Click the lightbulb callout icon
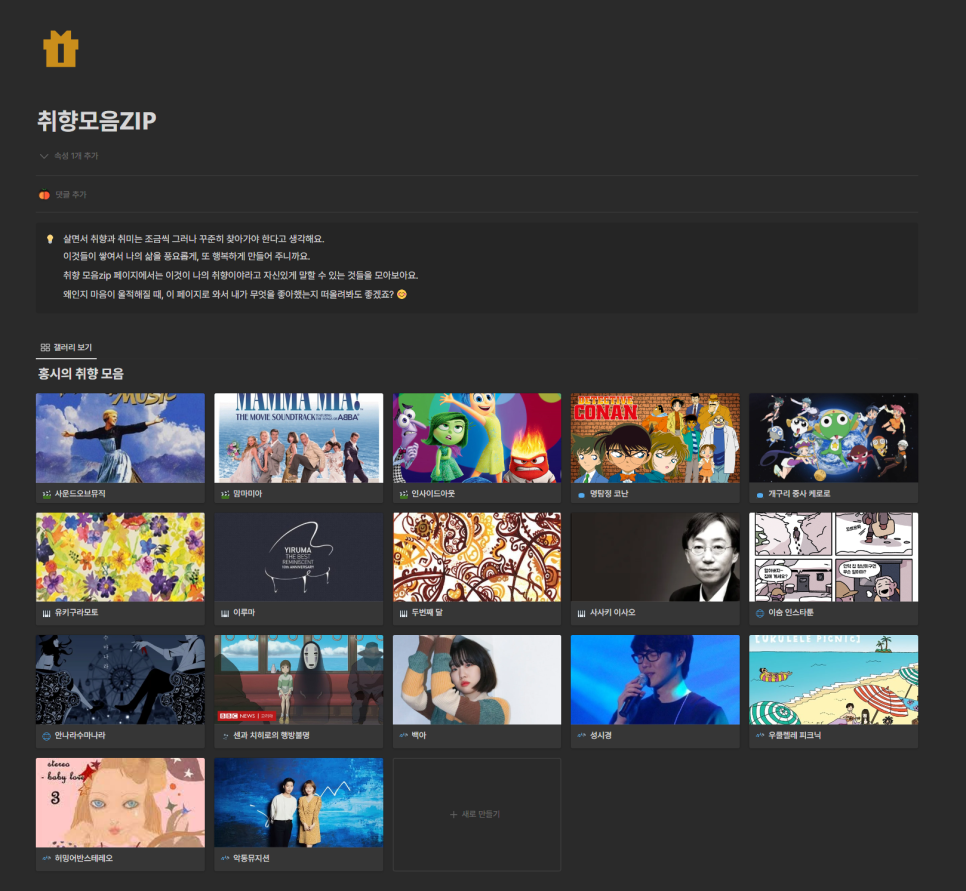This screenshot has width=966, height=891. pos(50,239)
